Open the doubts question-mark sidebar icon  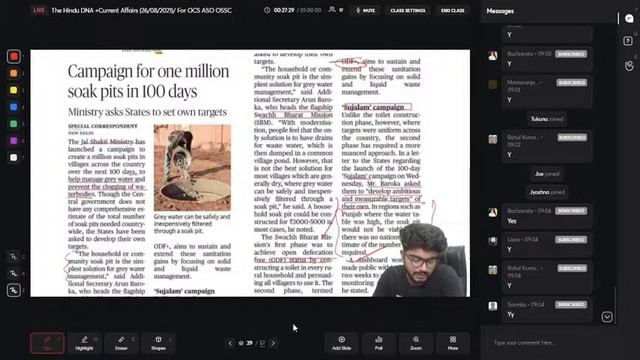point(628,41)
